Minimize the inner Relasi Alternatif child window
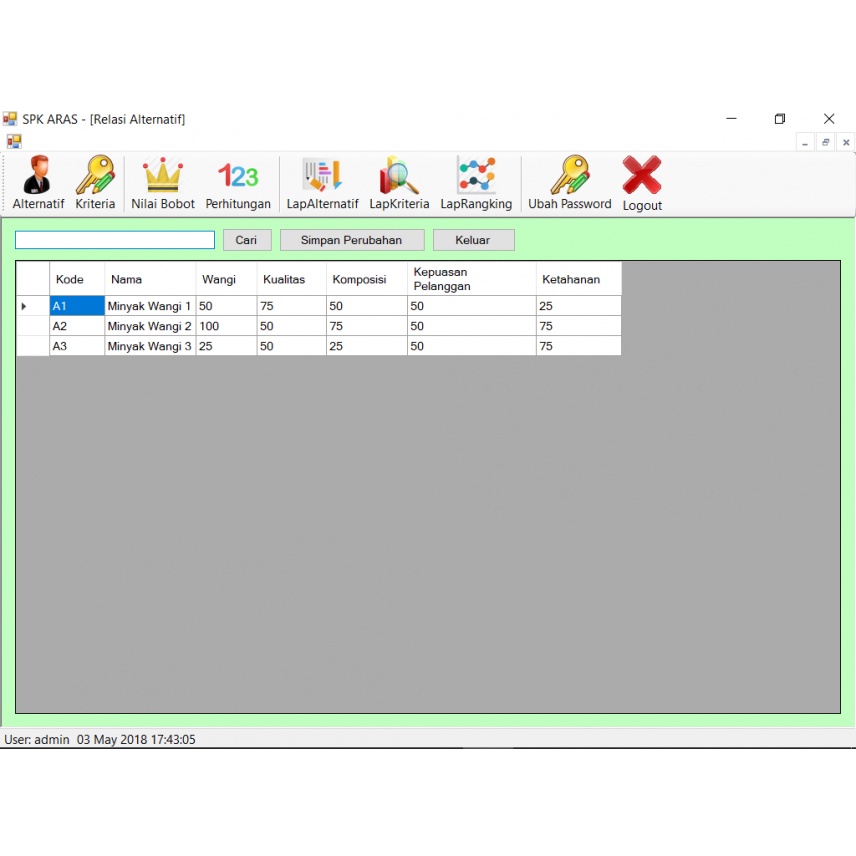The image size is (856, 856). (805, 142)
